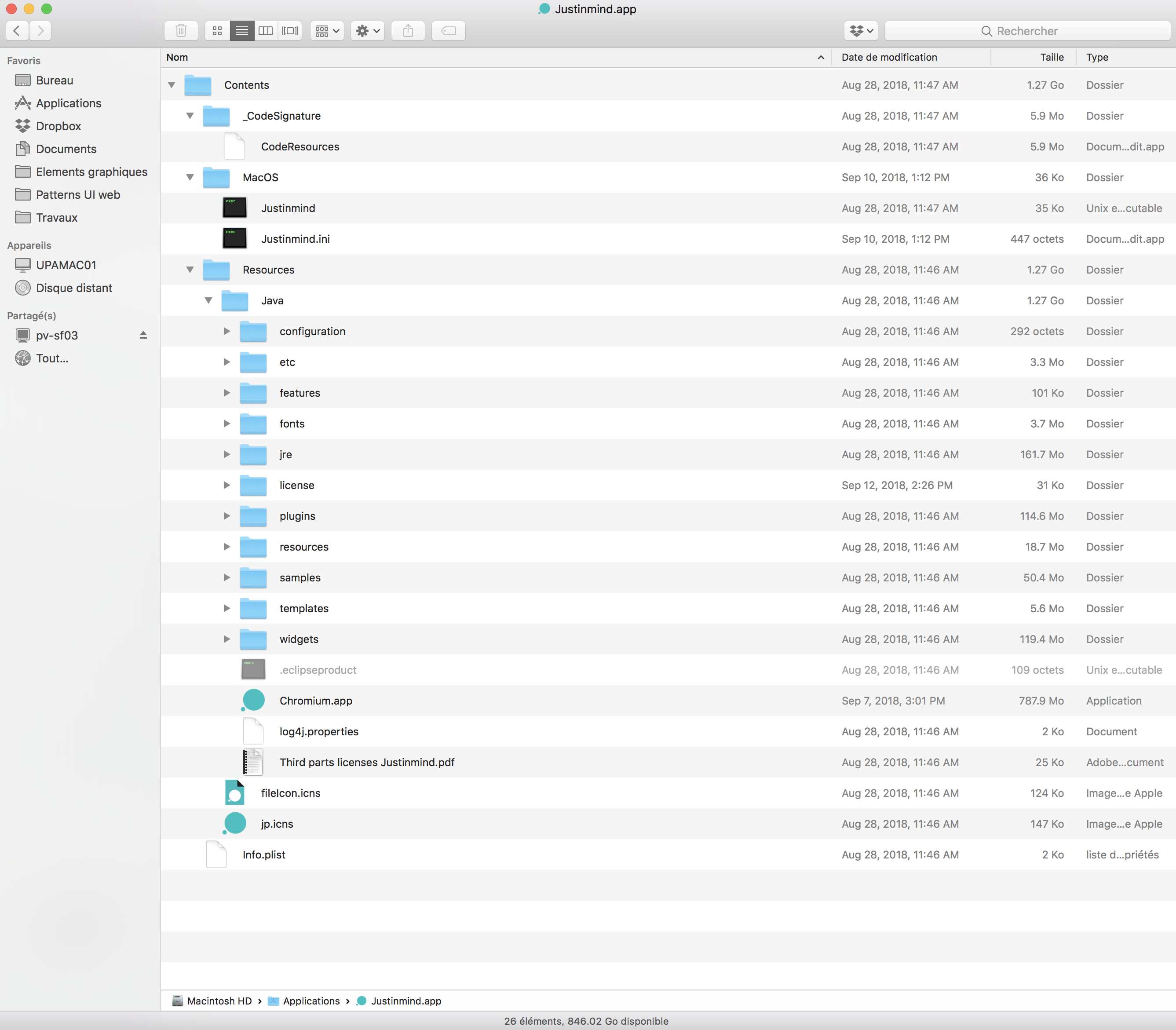This screenshot has width=1176, height=1030.
Task: Click the trash delete toolbar icon
Action: coord(181,31)
